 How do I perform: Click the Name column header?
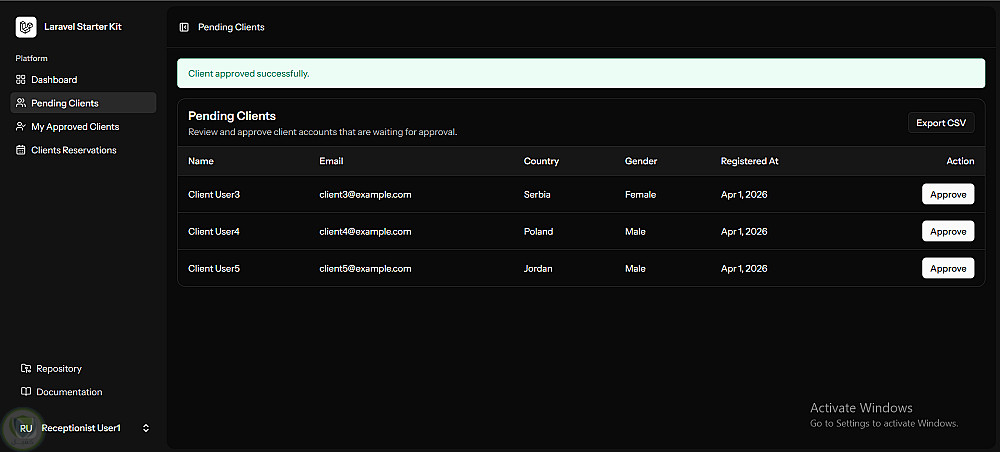(x=201, y=161)
